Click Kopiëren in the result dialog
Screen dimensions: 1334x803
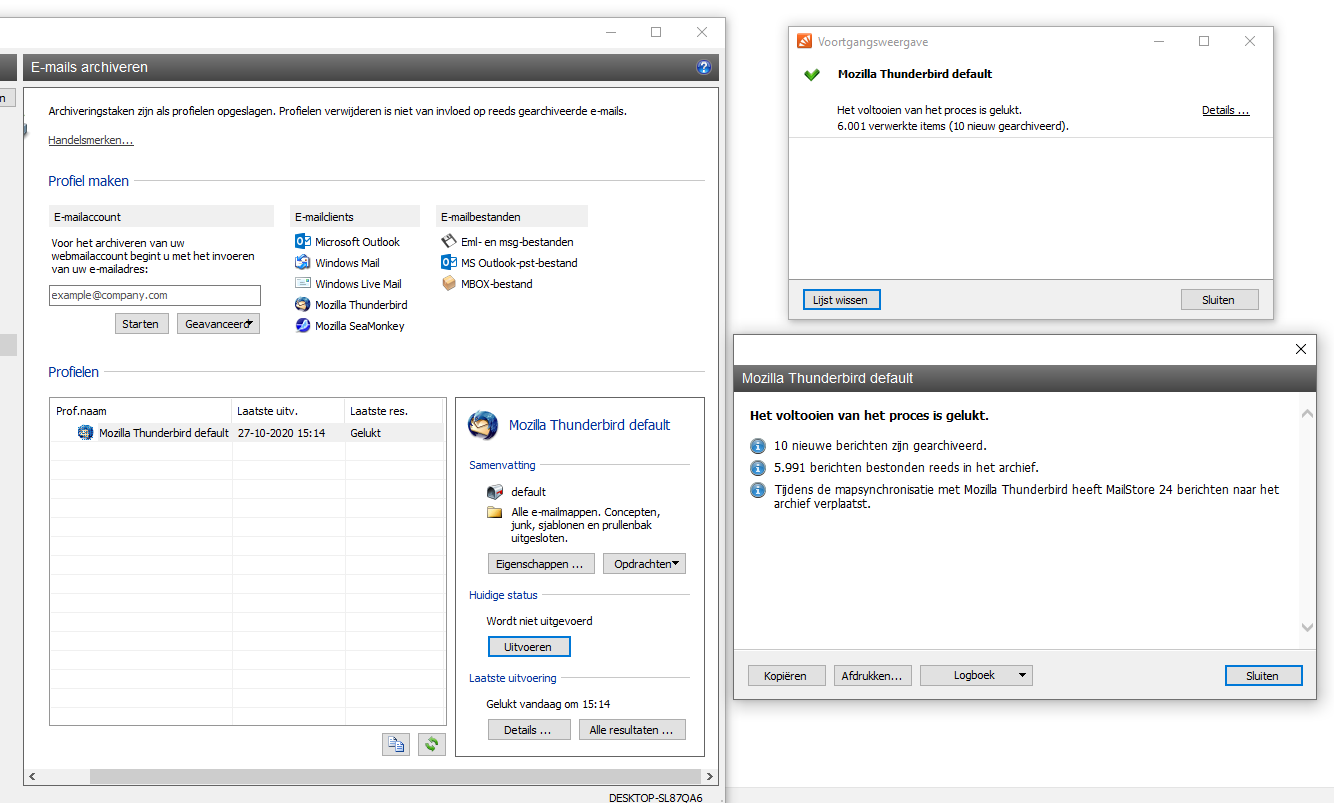(x=786, y=676)
